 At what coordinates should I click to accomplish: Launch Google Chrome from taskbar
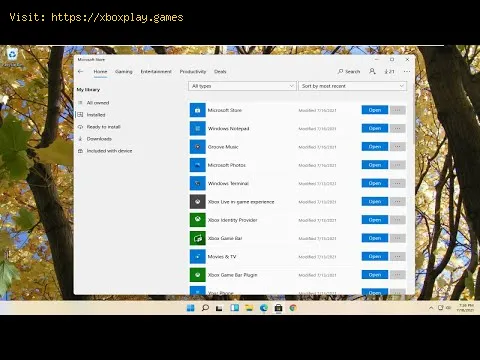pyautogui.click(x=293, y=308)
